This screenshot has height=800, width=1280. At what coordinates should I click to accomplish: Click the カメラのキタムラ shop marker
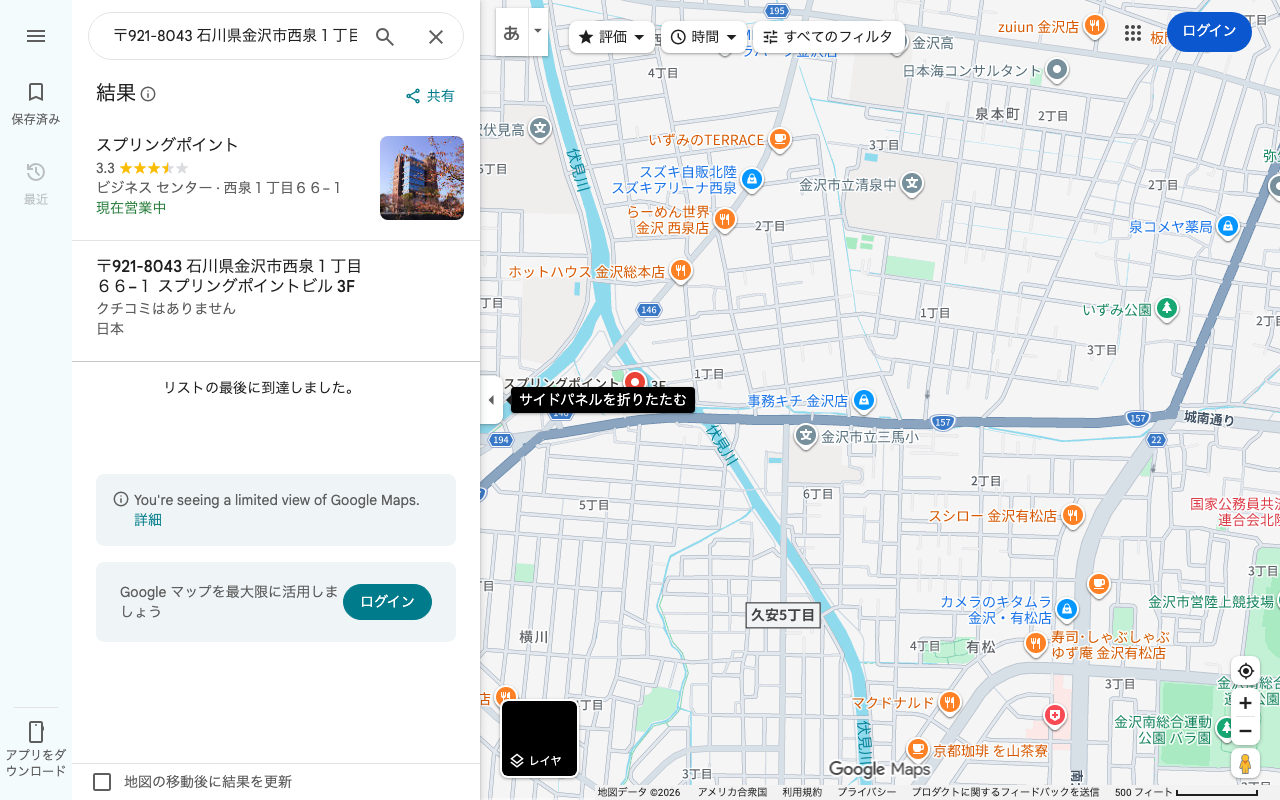[x=1067, y=609]
